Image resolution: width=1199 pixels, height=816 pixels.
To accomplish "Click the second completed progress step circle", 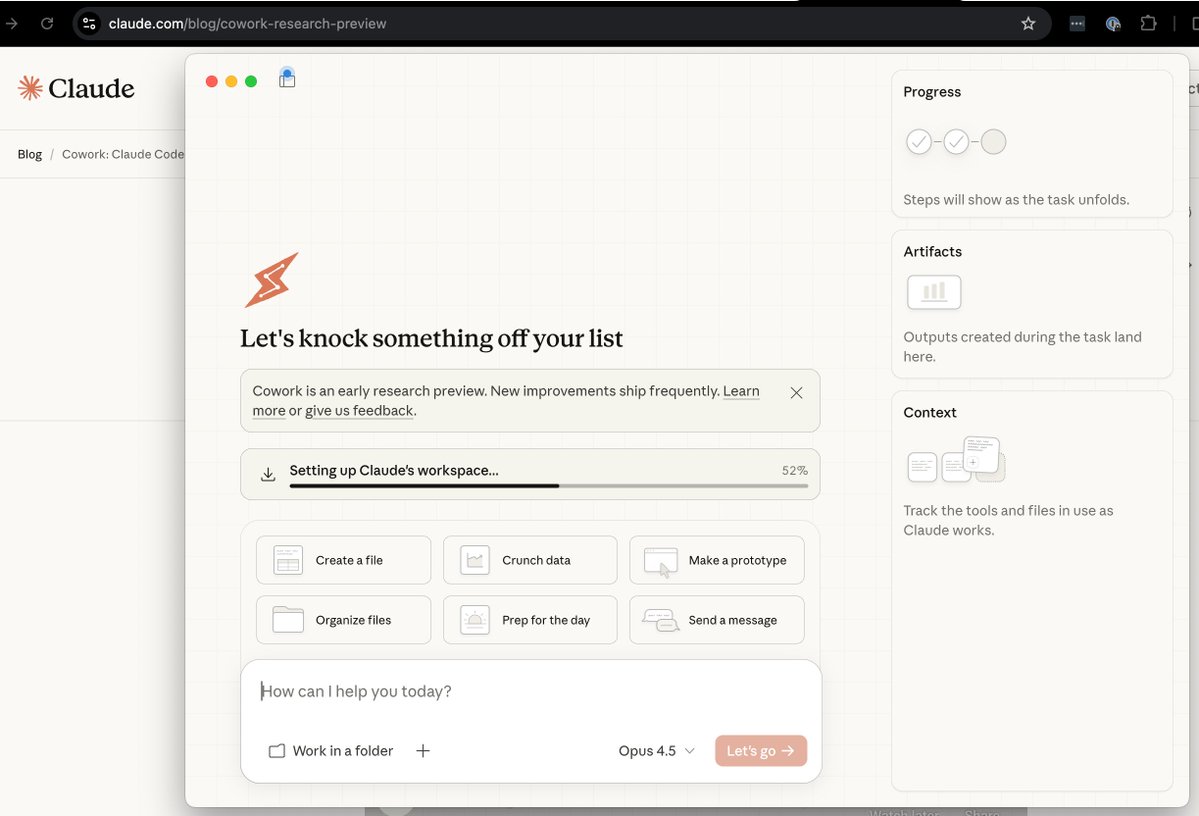I will (x=956, y=141).
